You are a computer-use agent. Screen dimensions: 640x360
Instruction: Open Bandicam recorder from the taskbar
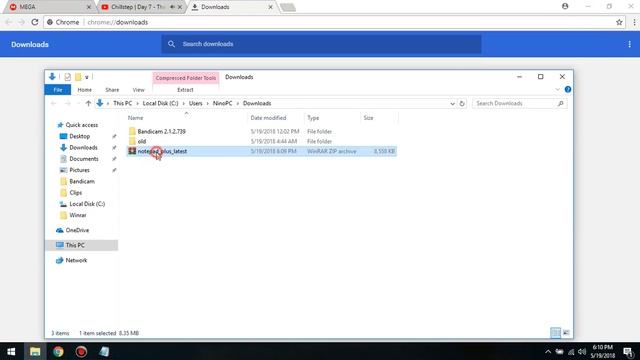click(x=81, y=351)
